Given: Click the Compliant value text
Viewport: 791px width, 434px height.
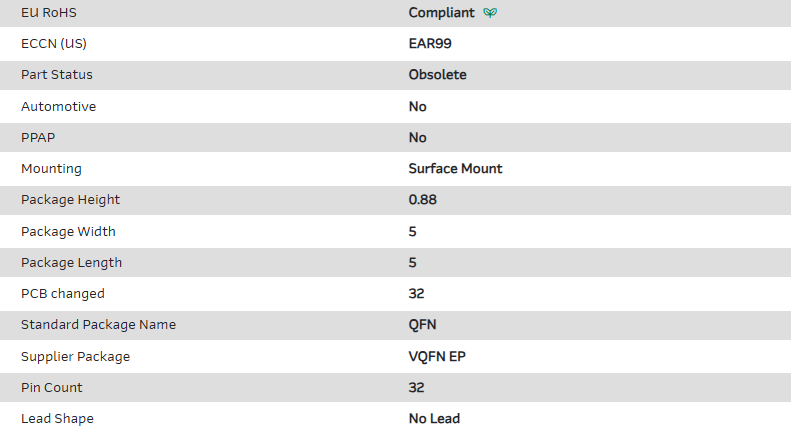Looking at the screenshot, I should tap(442, 13).
